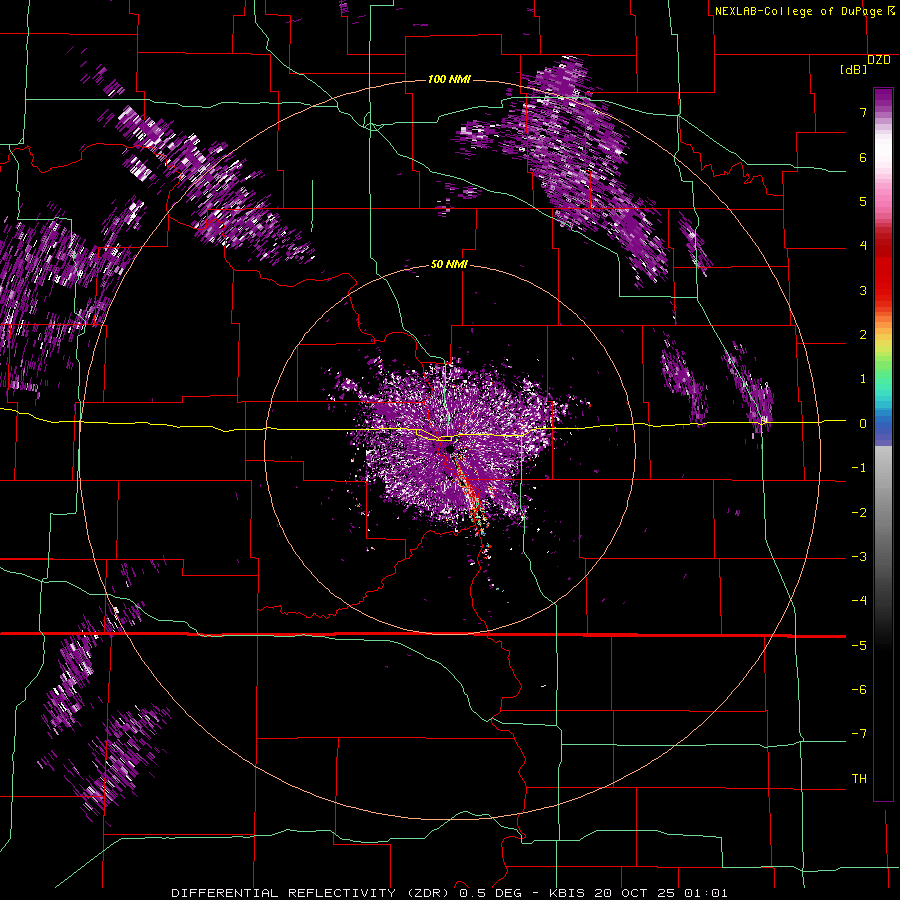Select the 7 dB scale tick label
900x900 pixels.
(x=863, y=112)
